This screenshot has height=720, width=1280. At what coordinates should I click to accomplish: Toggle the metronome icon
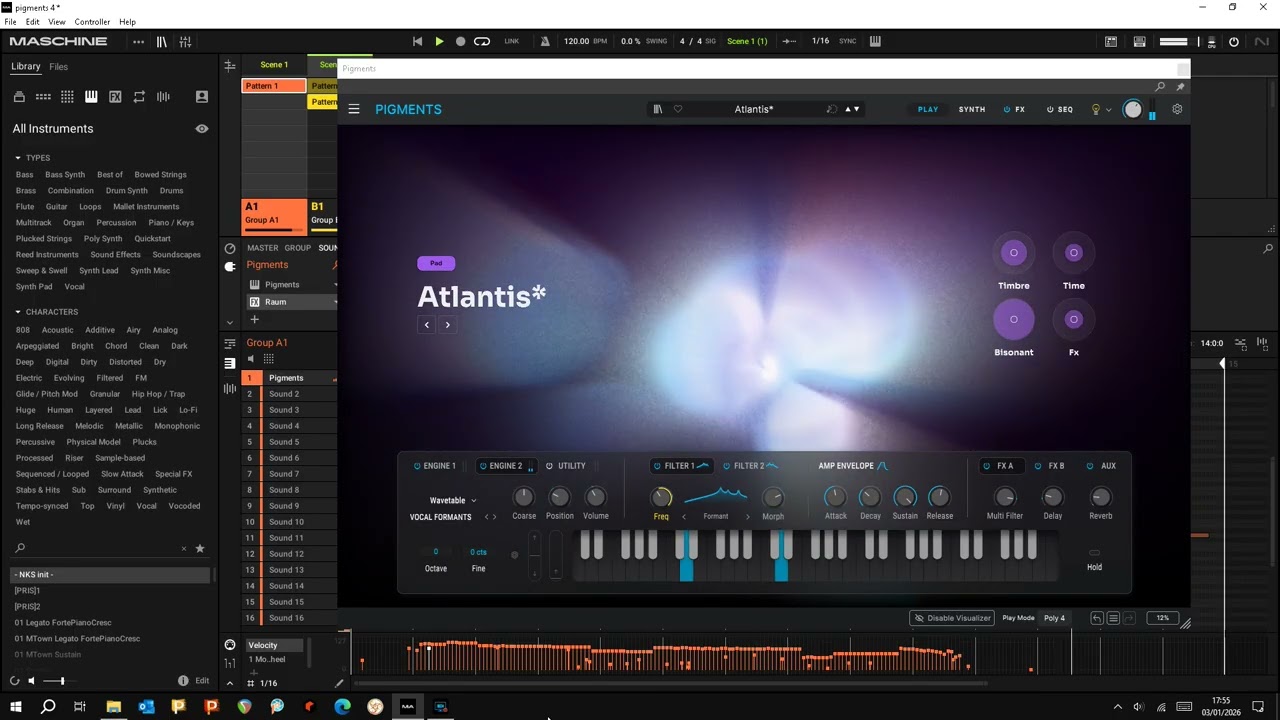(545, 41)
